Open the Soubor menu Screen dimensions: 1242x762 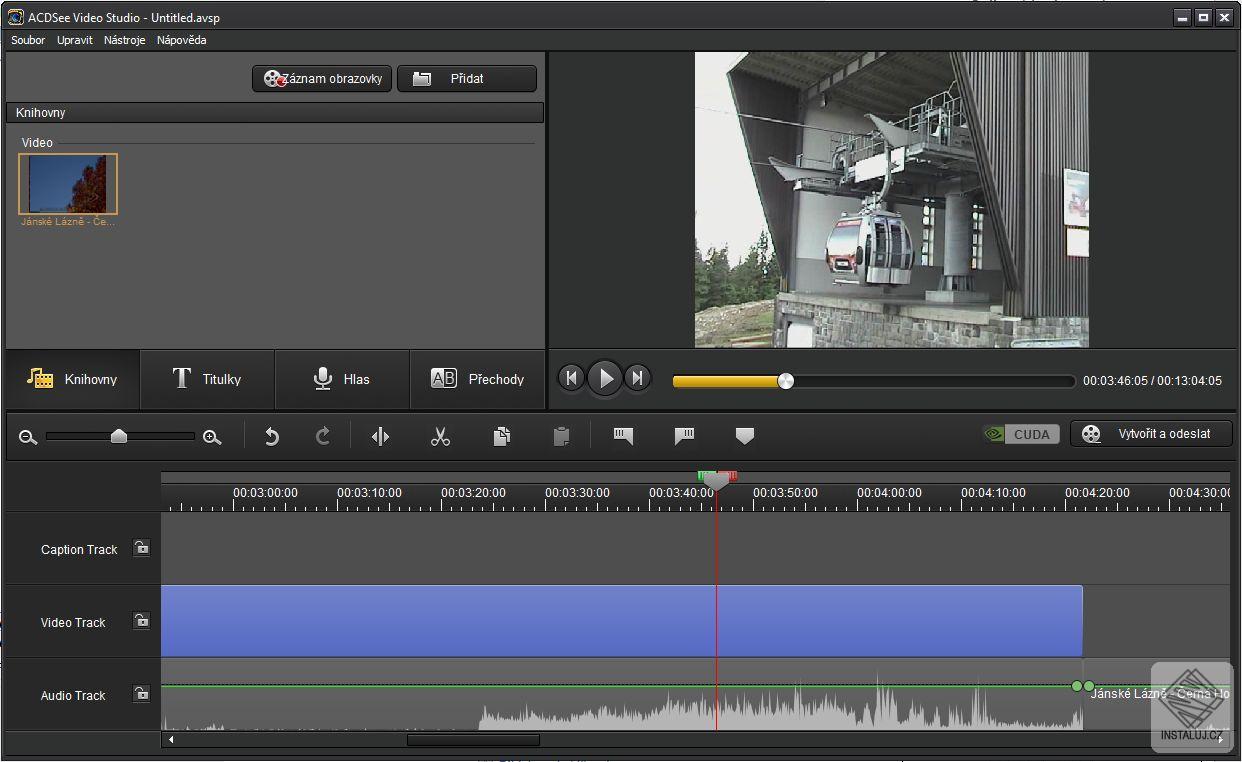tap(28, 40)
